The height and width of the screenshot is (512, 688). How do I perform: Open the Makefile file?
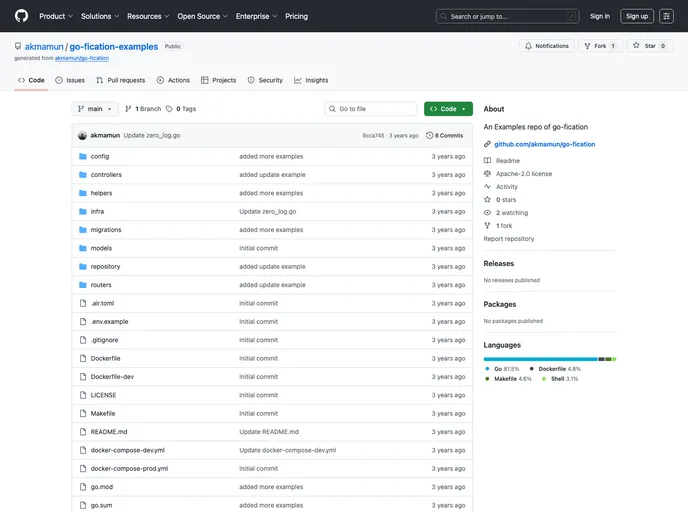pos(103,414)
